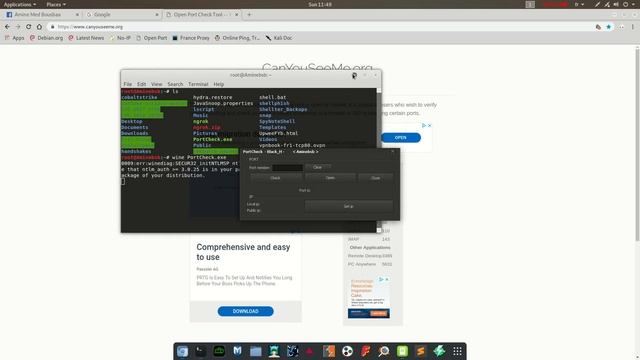Click the extension icon left of bookmark star
The height and width of the screenshot is (360, 640).
click(598, 27)
